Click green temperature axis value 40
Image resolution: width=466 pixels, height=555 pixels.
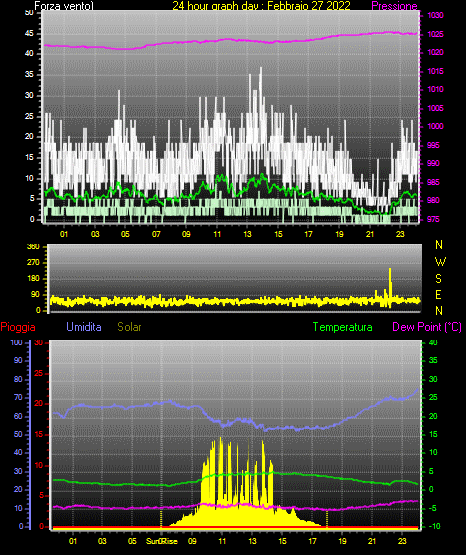point(433,343)
